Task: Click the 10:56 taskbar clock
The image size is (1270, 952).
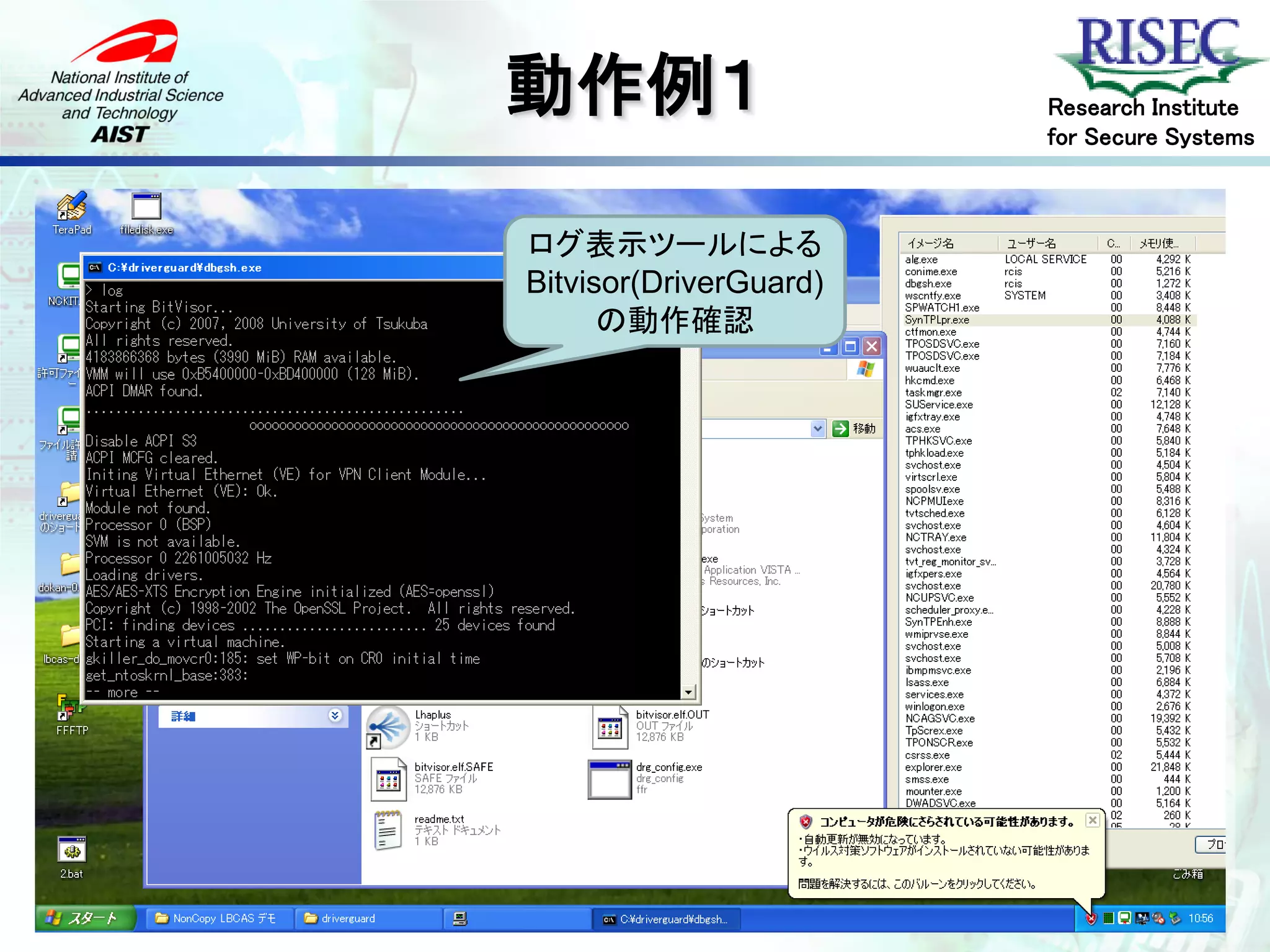Action: point(1201,919)
